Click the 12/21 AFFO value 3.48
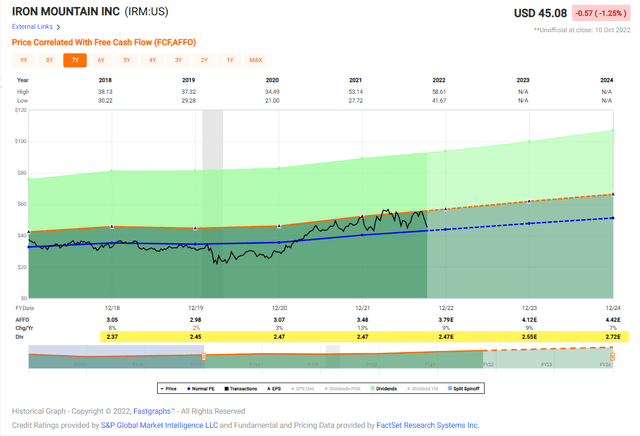Screen dimensions: 640x436 click(362, 320)
